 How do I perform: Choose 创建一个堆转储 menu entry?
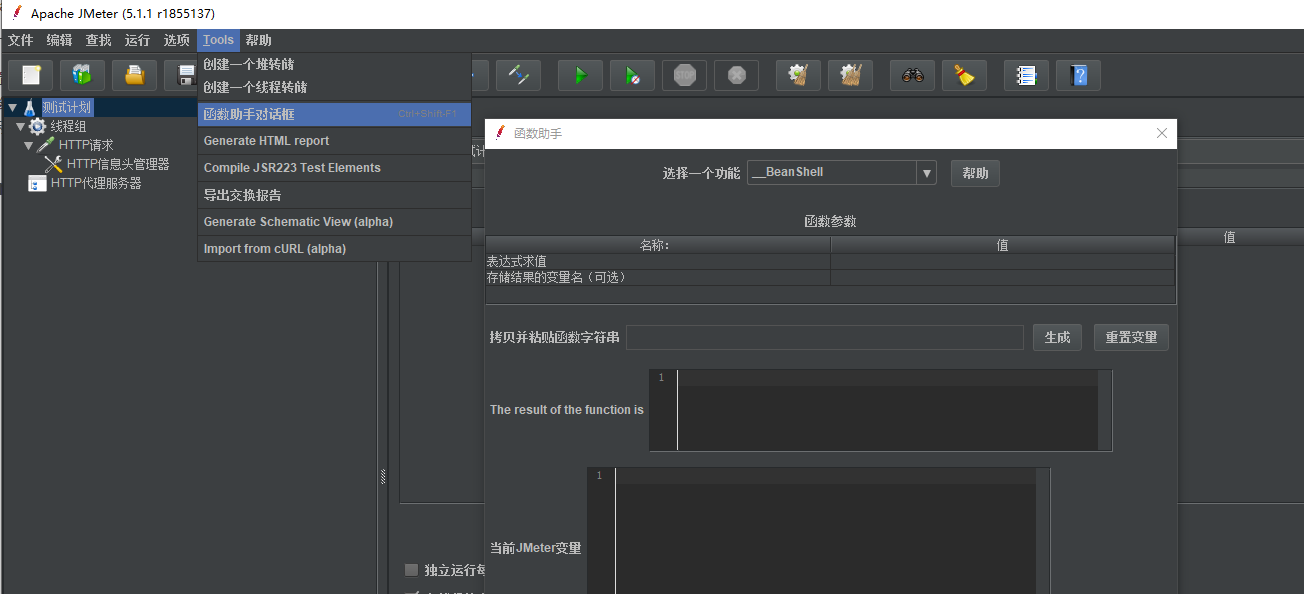(334, 64)
